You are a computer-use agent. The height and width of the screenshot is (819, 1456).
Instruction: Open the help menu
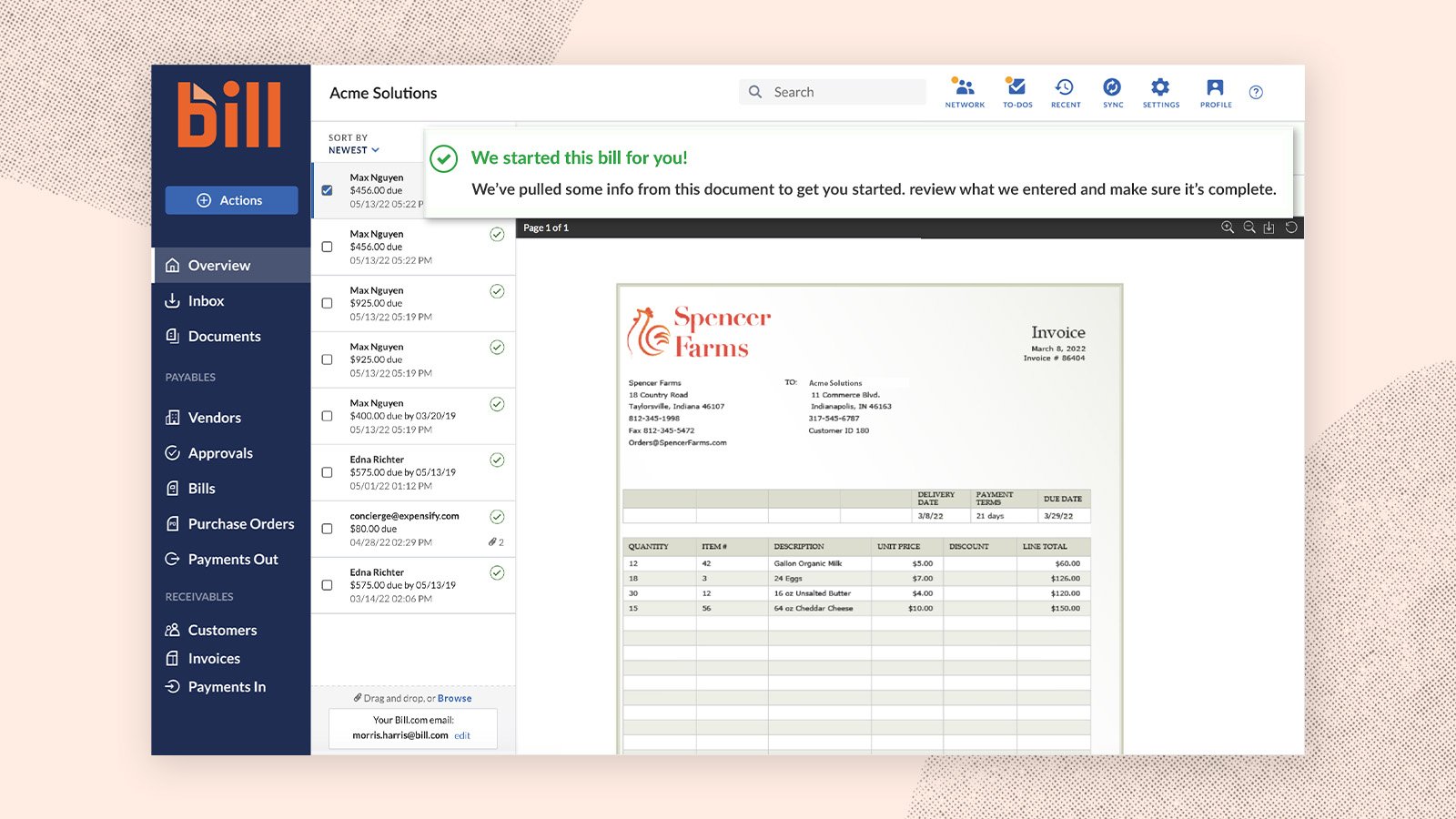pos(1257,92)
